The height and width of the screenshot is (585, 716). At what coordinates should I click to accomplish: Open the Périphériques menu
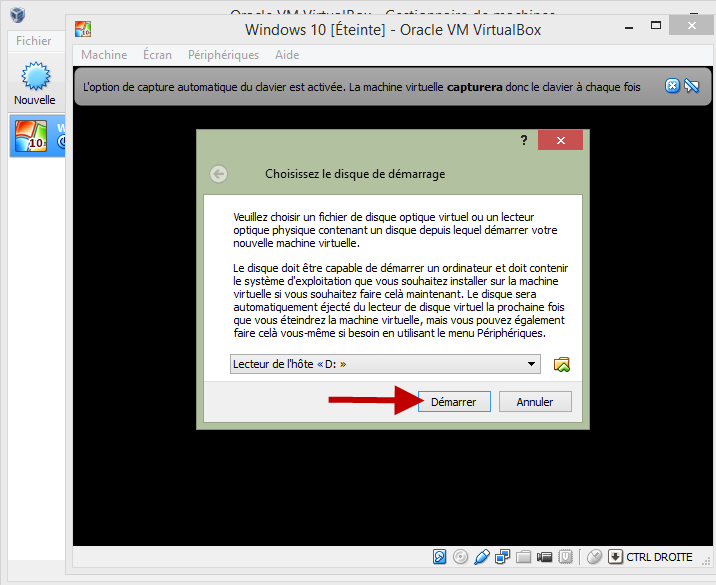coord(223,55)
